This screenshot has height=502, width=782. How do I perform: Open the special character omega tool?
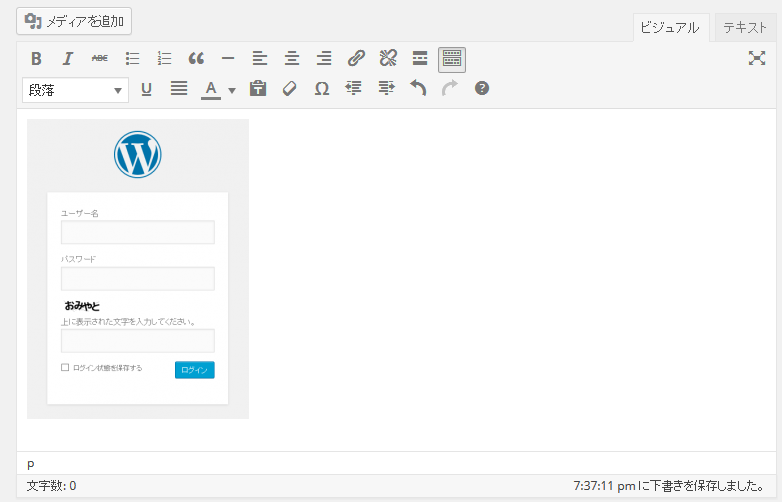322,89
